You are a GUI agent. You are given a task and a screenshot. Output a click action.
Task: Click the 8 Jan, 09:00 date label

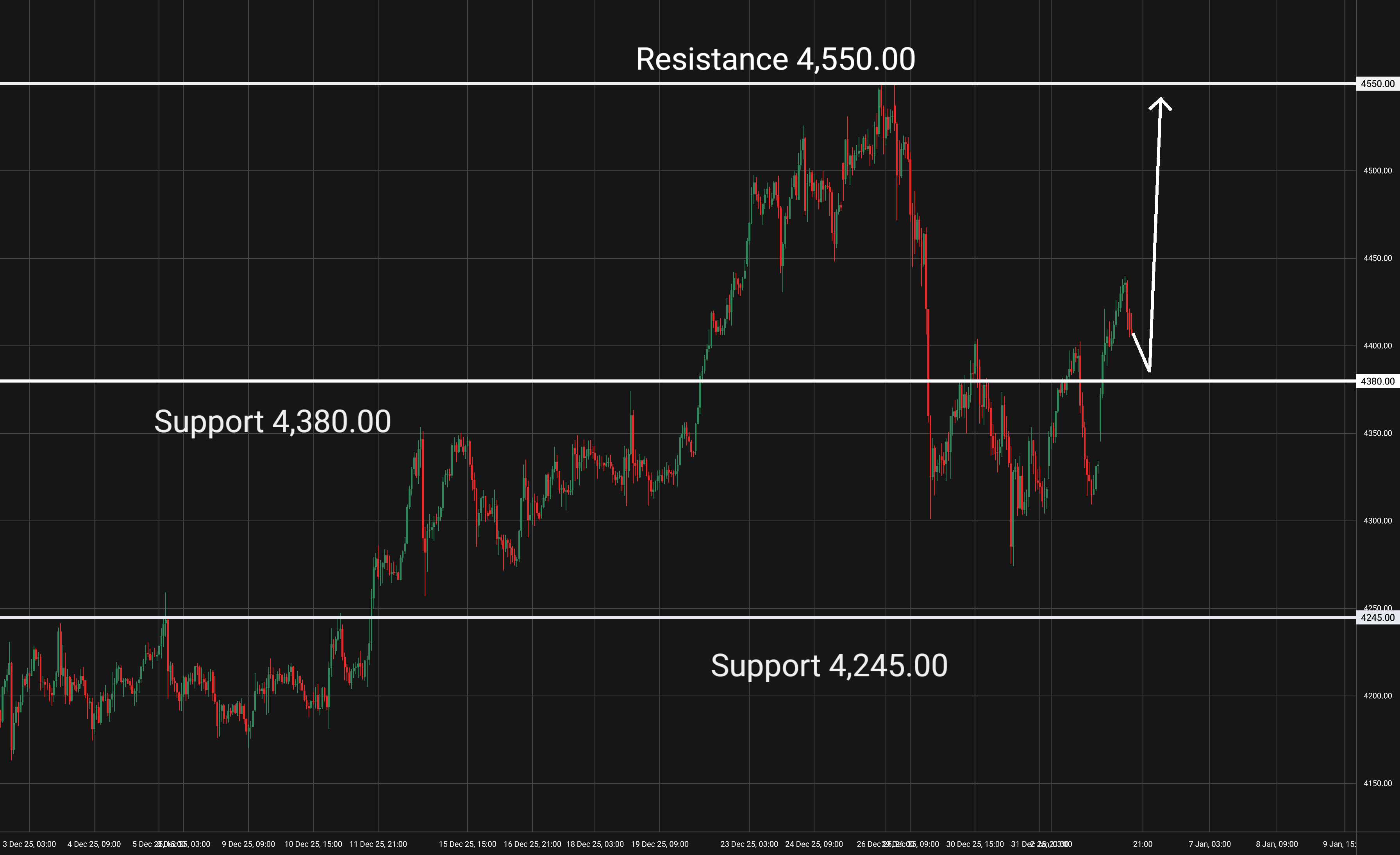coord(1277,844)
